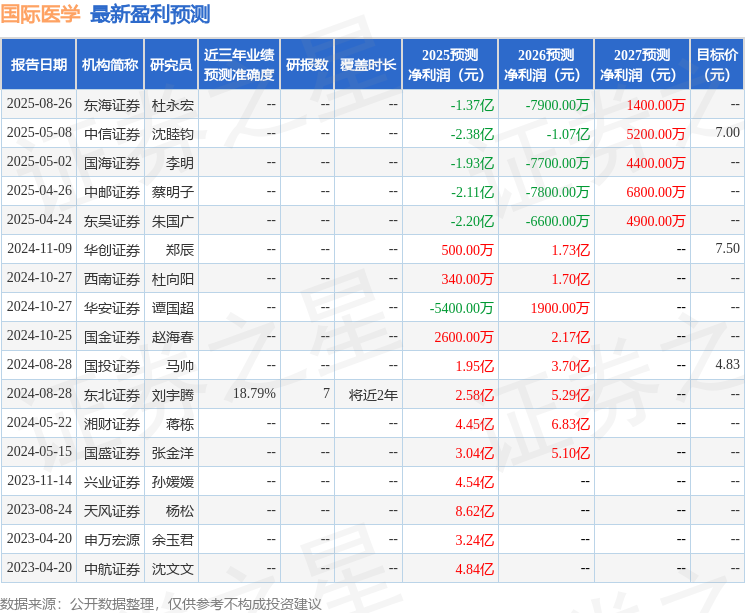Click the date 2024-05-15
This screenshot has width=745, height=613.
coord(39,451)
